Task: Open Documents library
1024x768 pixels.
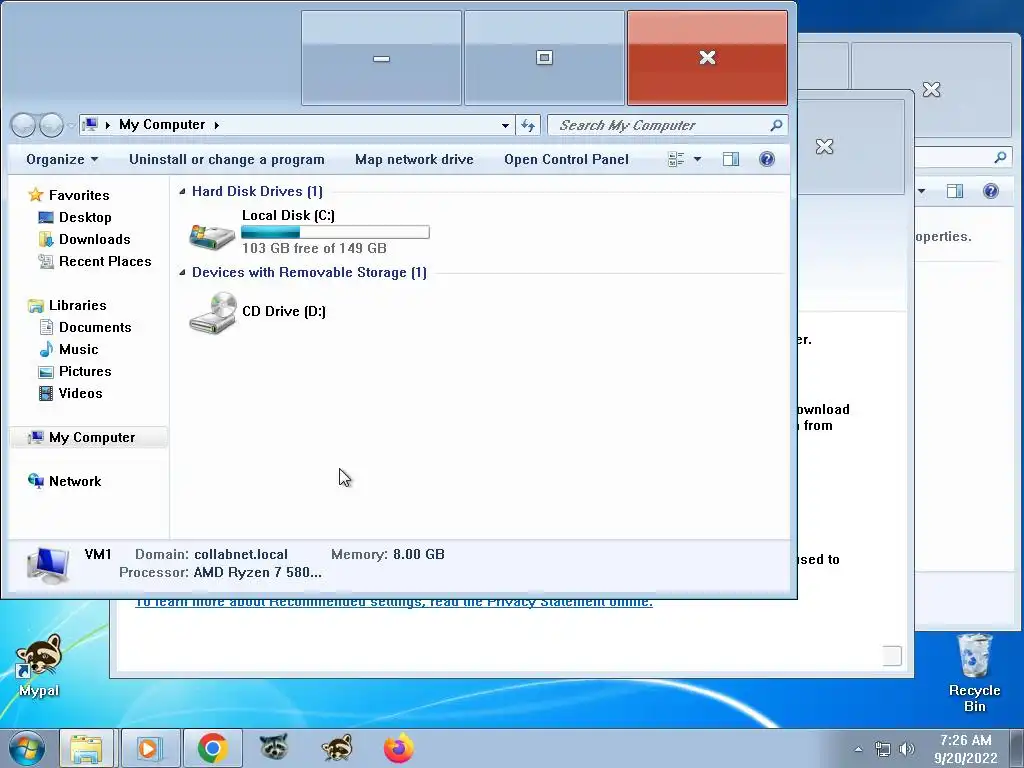Action: 95,327
